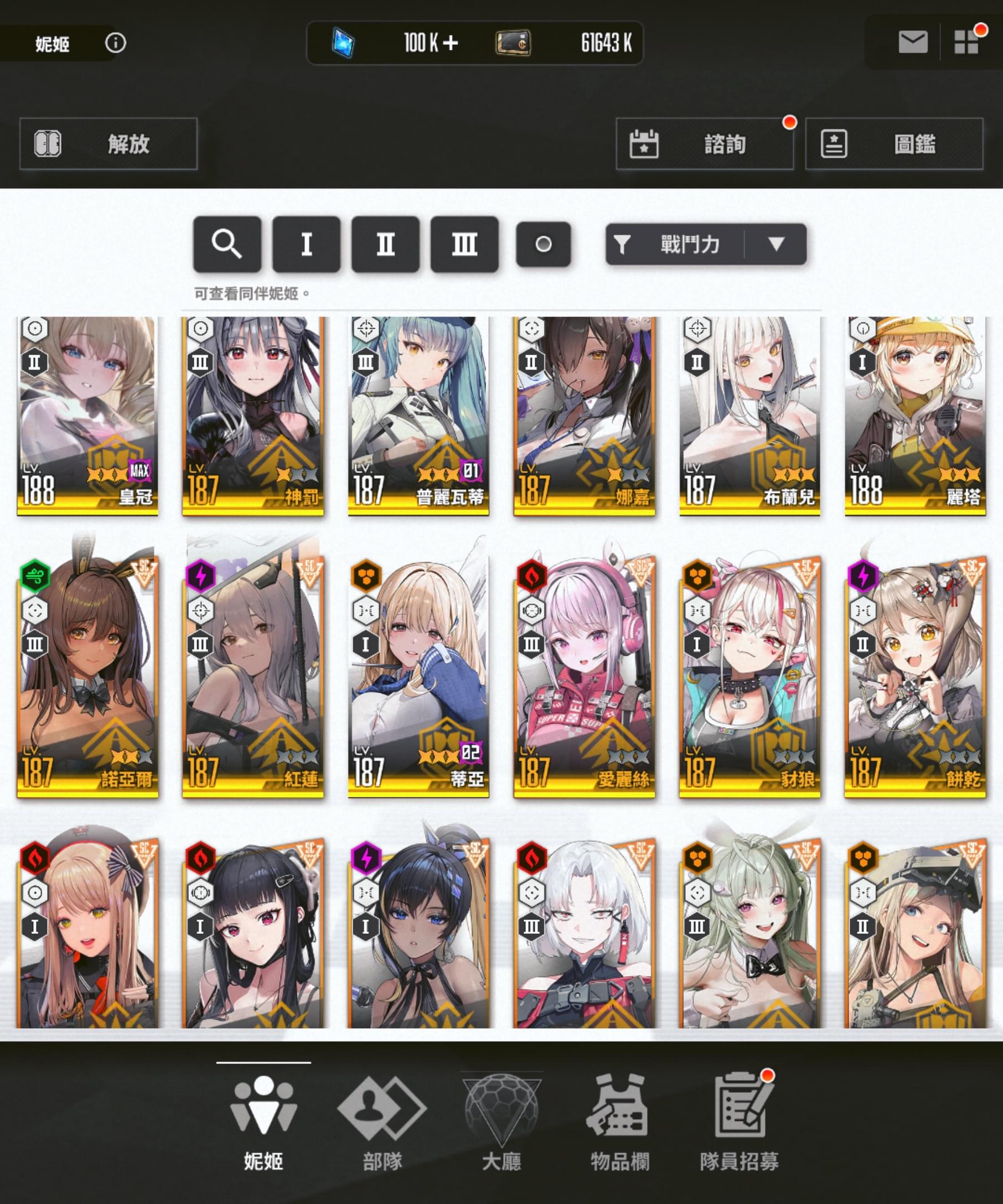The image size is (1003, 1204).
Task: Click the info icon beside 妮姬
Action: point(115,43)
